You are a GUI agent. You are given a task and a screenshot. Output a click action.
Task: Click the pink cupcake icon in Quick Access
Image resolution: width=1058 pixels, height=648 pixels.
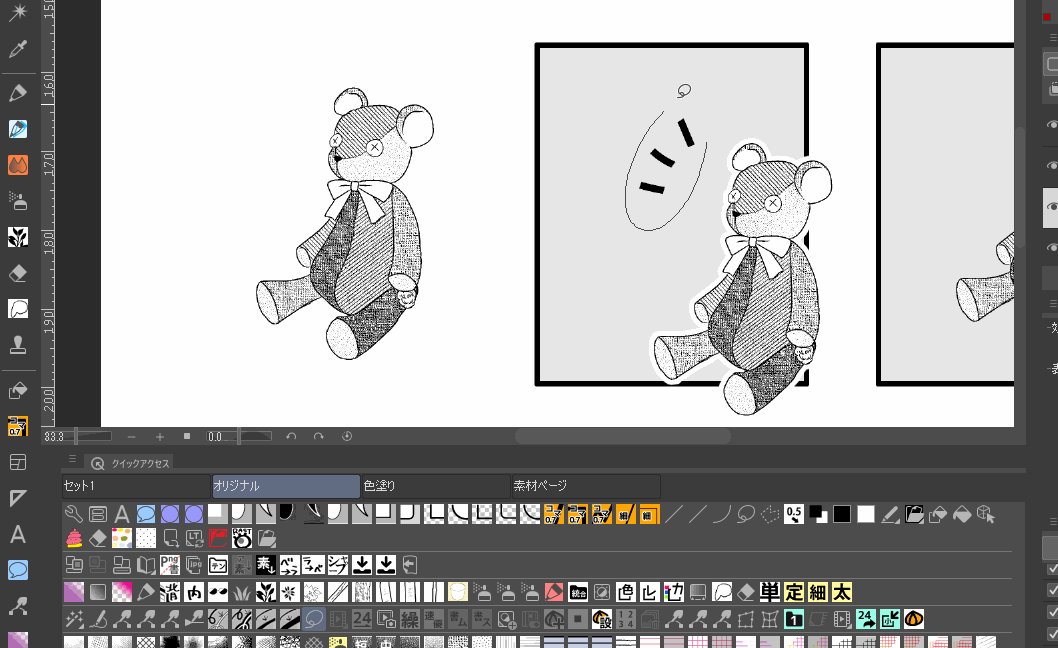tap(74, 539)
